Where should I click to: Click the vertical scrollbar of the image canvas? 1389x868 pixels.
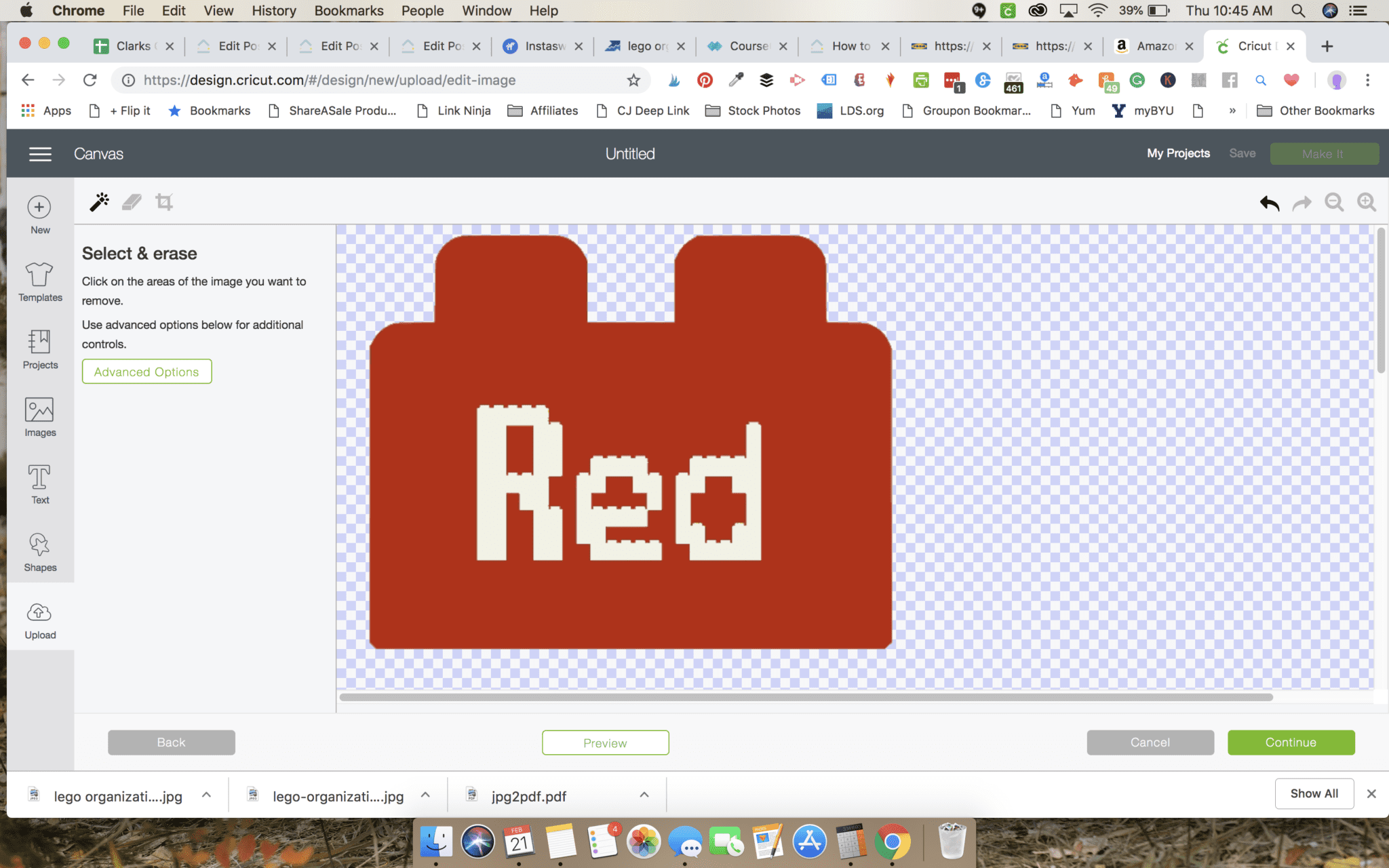1380,302
